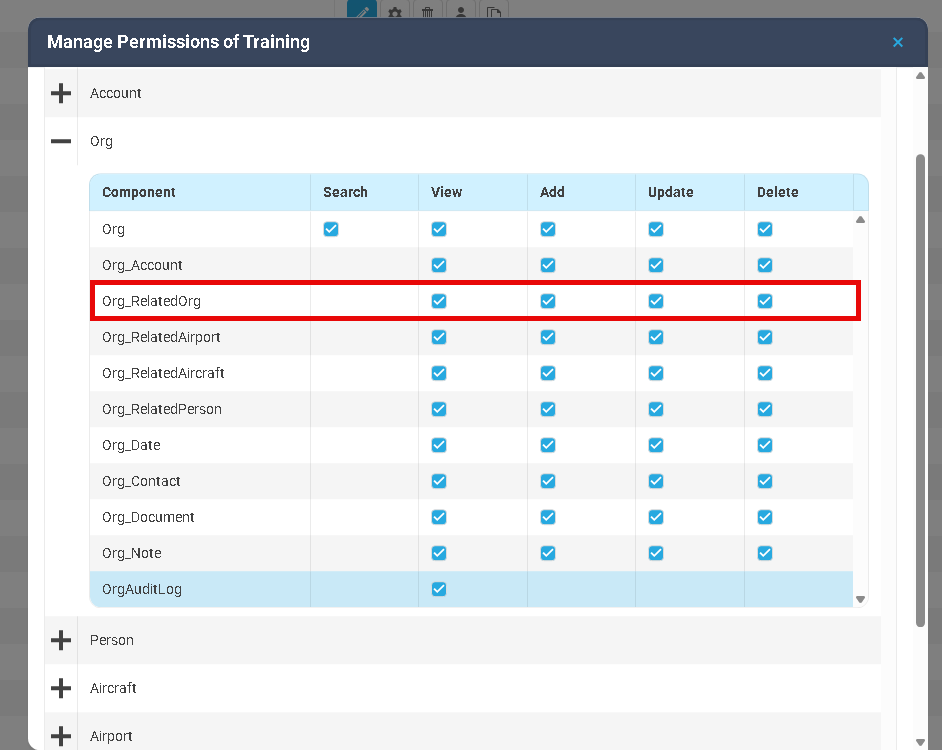Image resolution: width=942 pixels, height=750 pixels.
Task: Click the dialog's vertical scrollbar thumb
Action: (921, 390)
